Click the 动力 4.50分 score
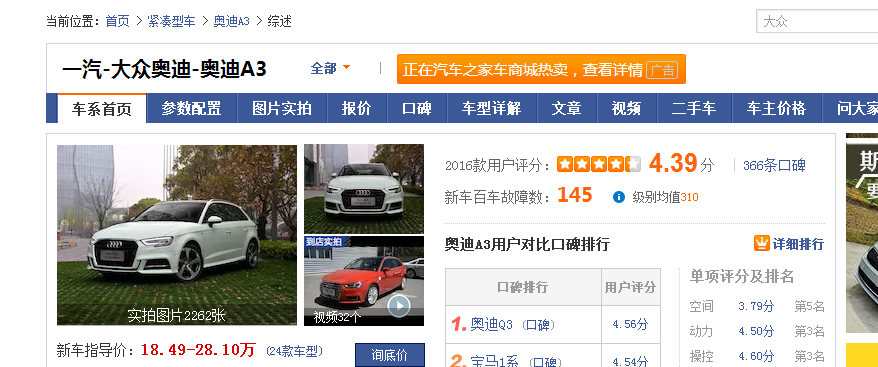The width and height of the screenshot is (878, 367). (756, 331)
